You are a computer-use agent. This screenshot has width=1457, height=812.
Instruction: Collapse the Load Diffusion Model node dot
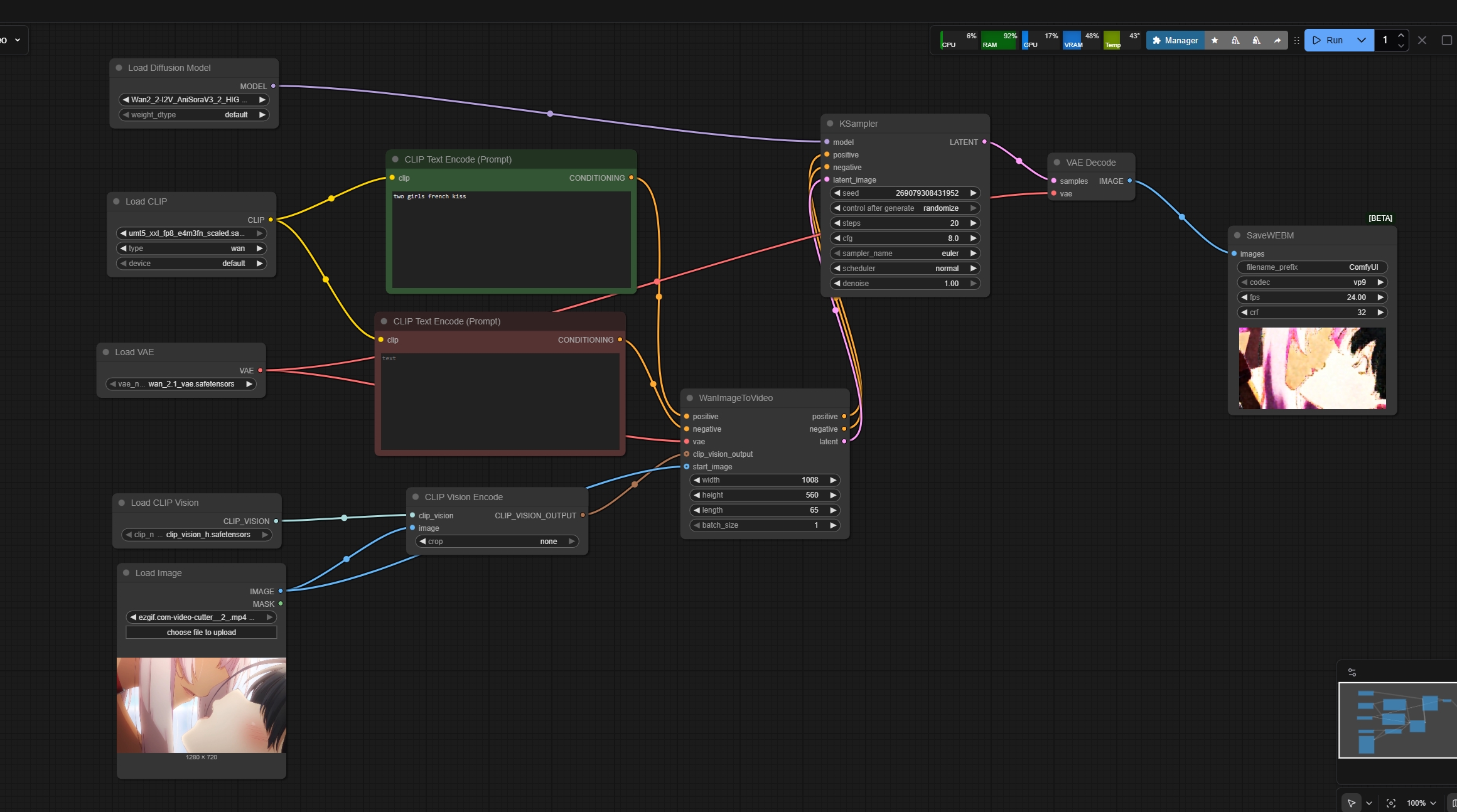[x=119, y=68]
